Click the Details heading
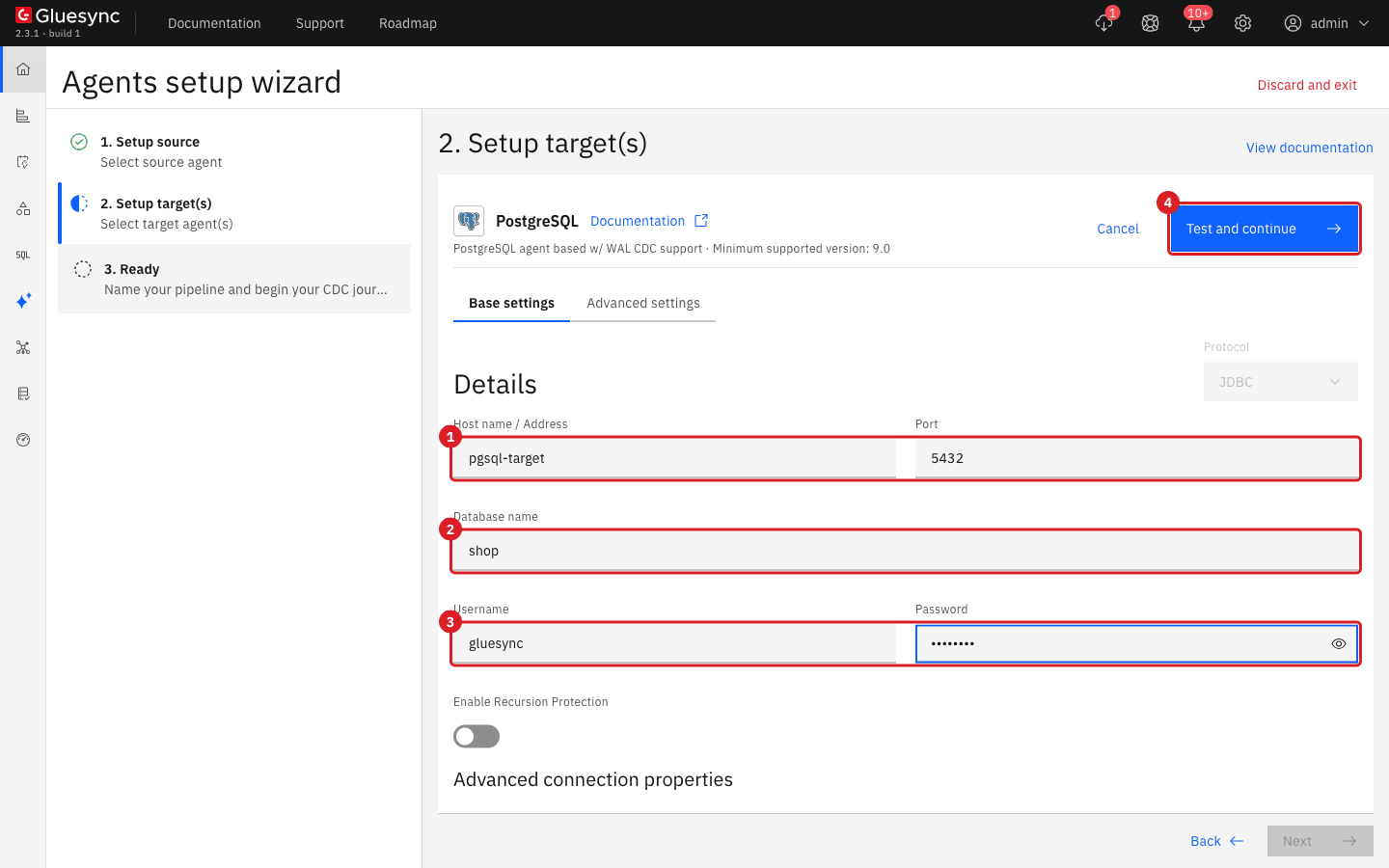The image size is (1389, 868). point(495,384)
